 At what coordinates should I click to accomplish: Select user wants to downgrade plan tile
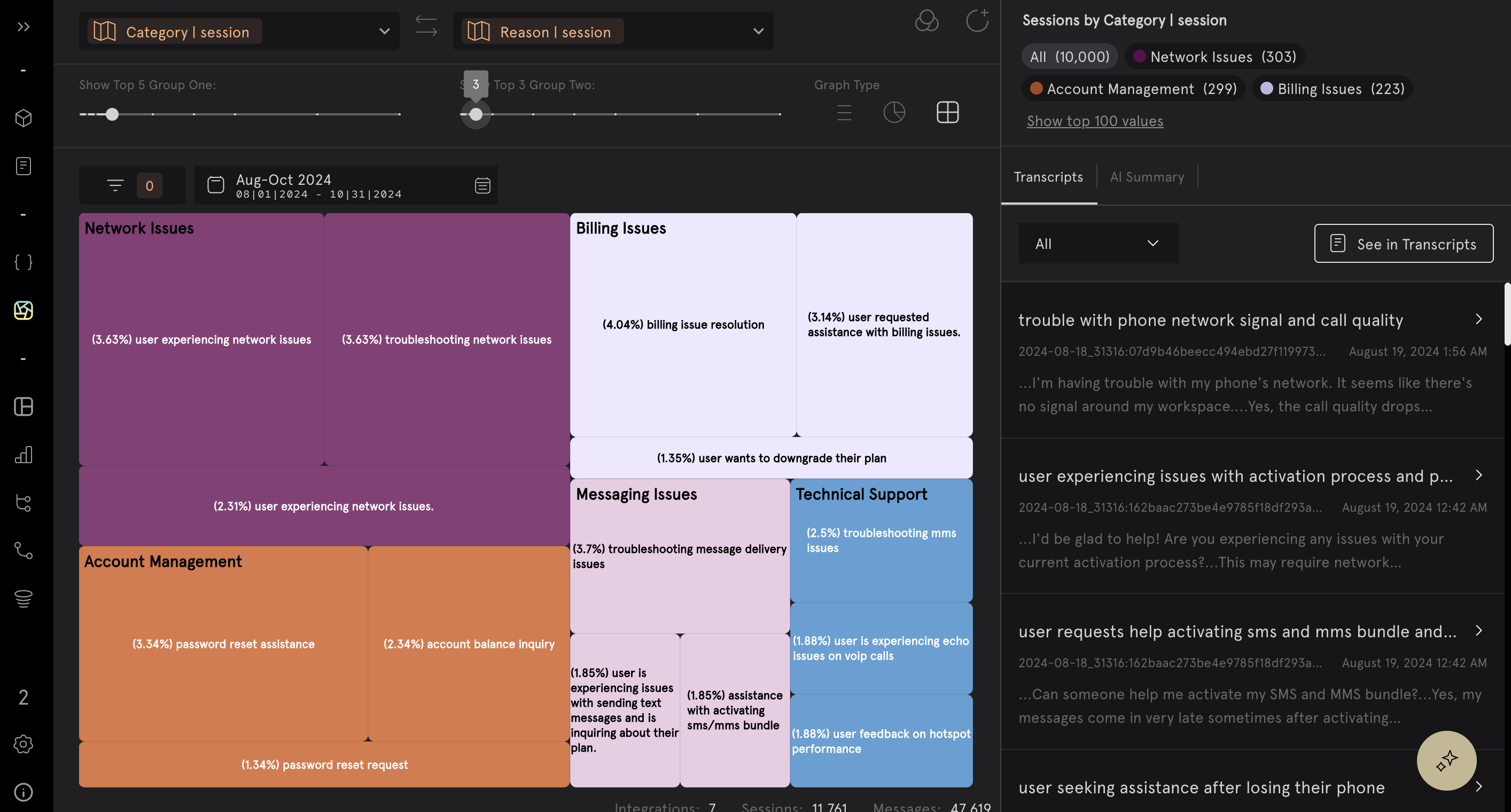772,458
